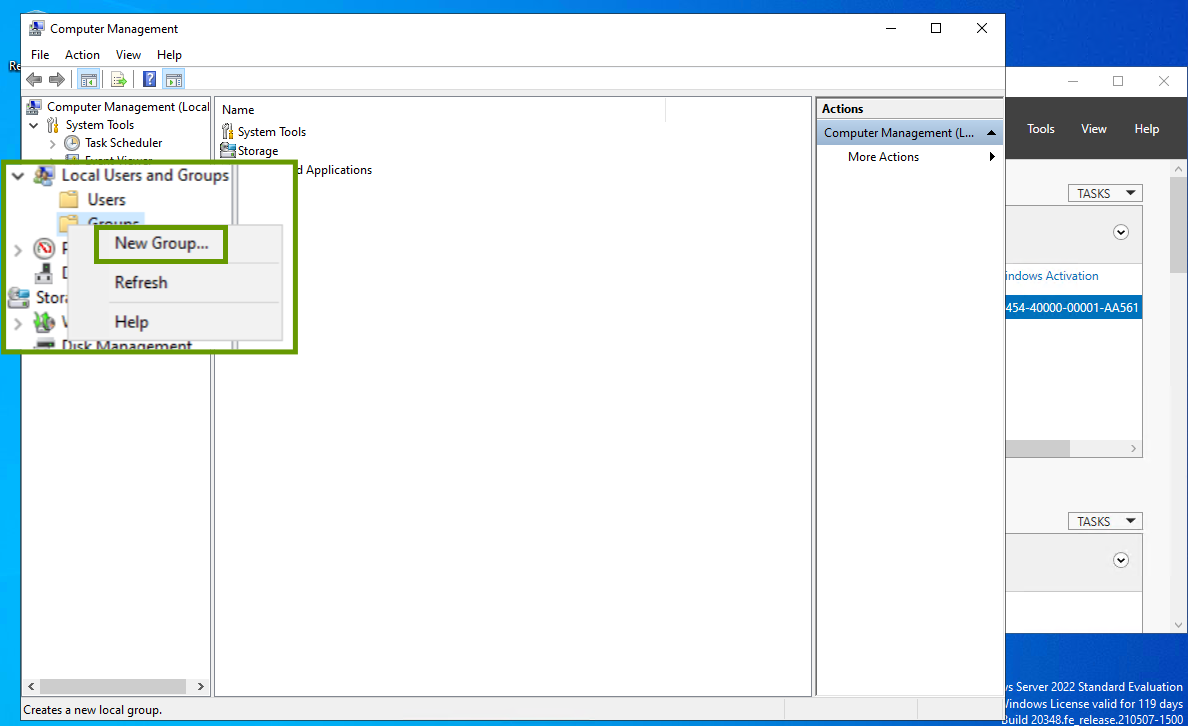The width and height of the screenshot is (1188, 726).
Task: Toggle Show/Hide Action Pane toolbar icon
Action: click(x=173, y=80)
